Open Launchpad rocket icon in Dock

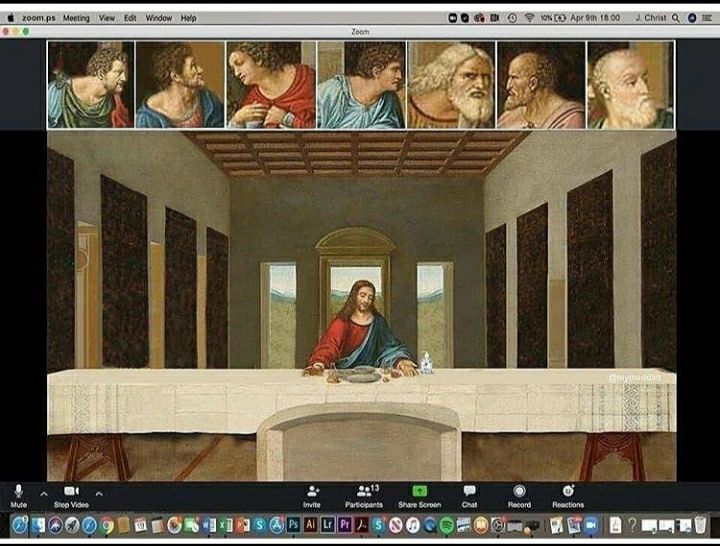coord(72,525)
